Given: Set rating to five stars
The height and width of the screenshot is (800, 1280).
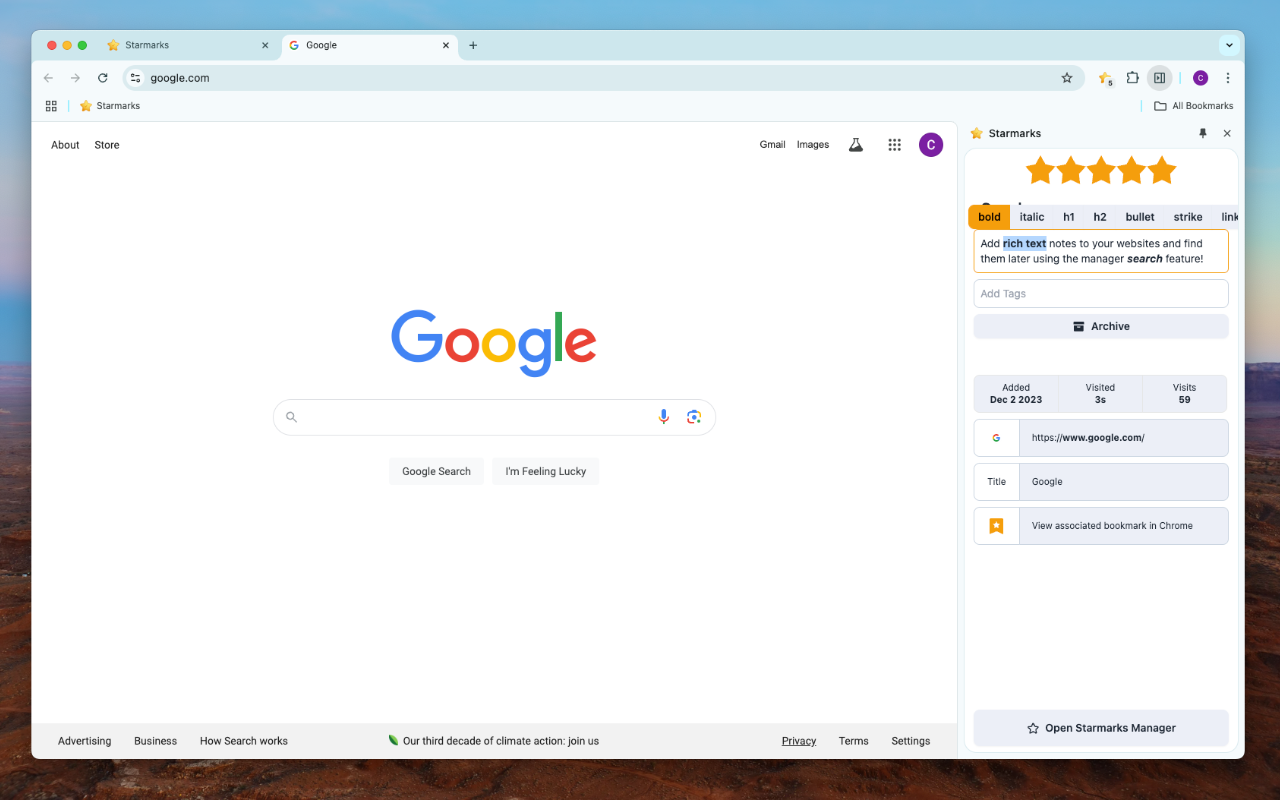Looking at the screenshot, I should click(x=1162, y=170).
